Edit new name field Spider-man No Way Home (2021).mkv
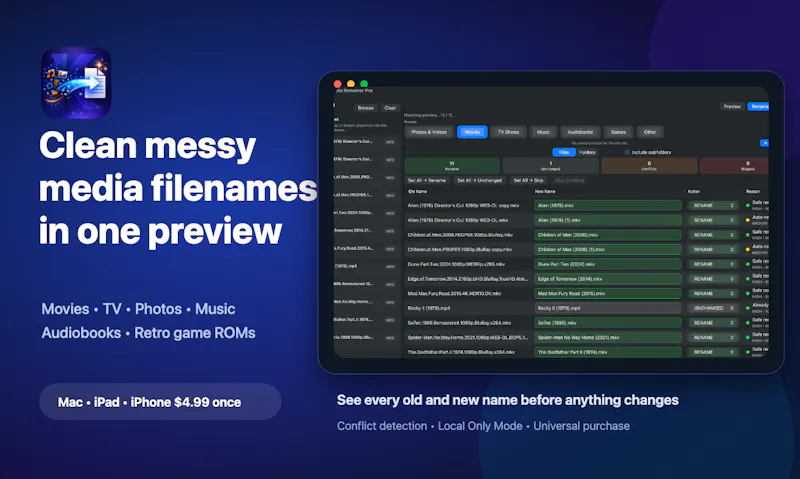Screen dimensions: 800x479 pyautogui.click(x=608, y=338)
